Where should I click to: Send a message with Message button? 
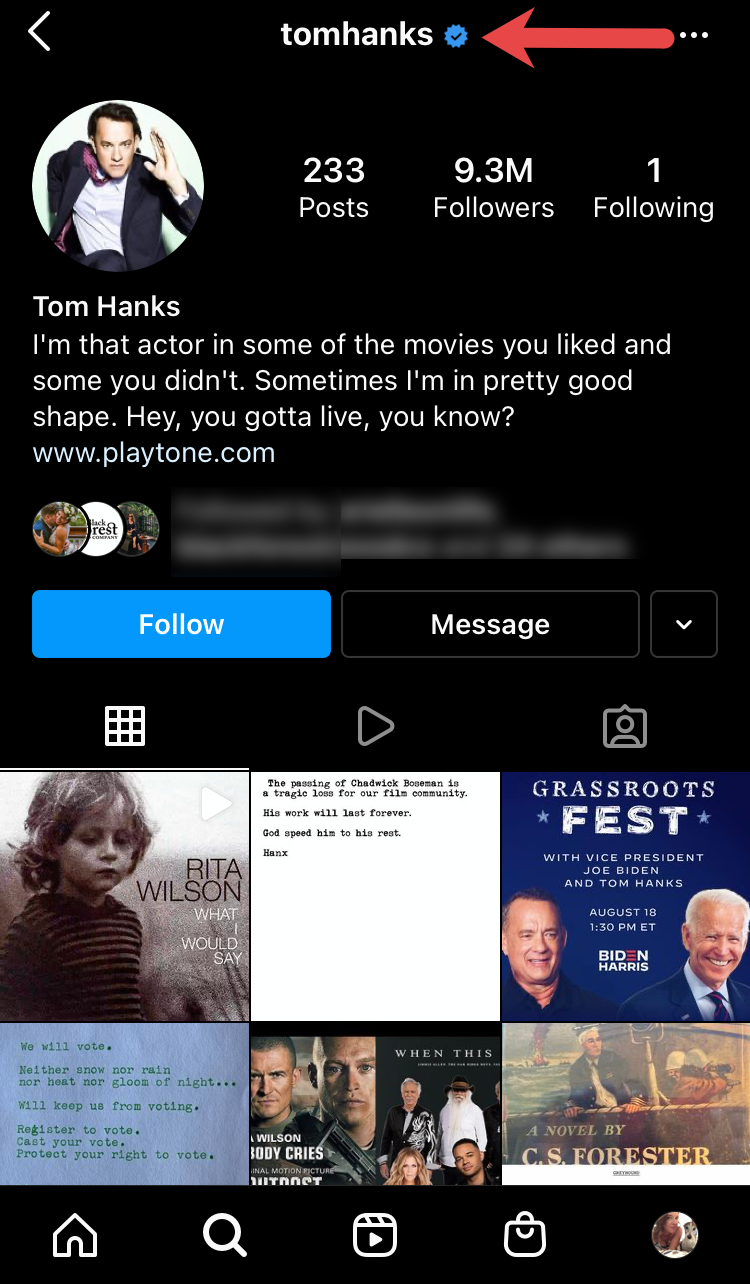(490, 624)
